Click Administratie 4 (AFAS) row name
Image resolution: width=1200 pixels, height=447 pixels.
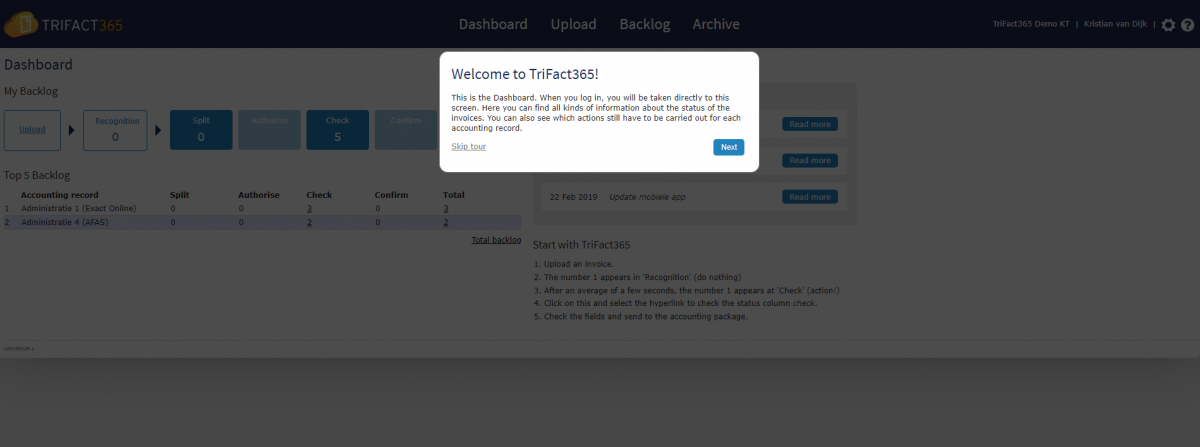(x=66, y=222)
